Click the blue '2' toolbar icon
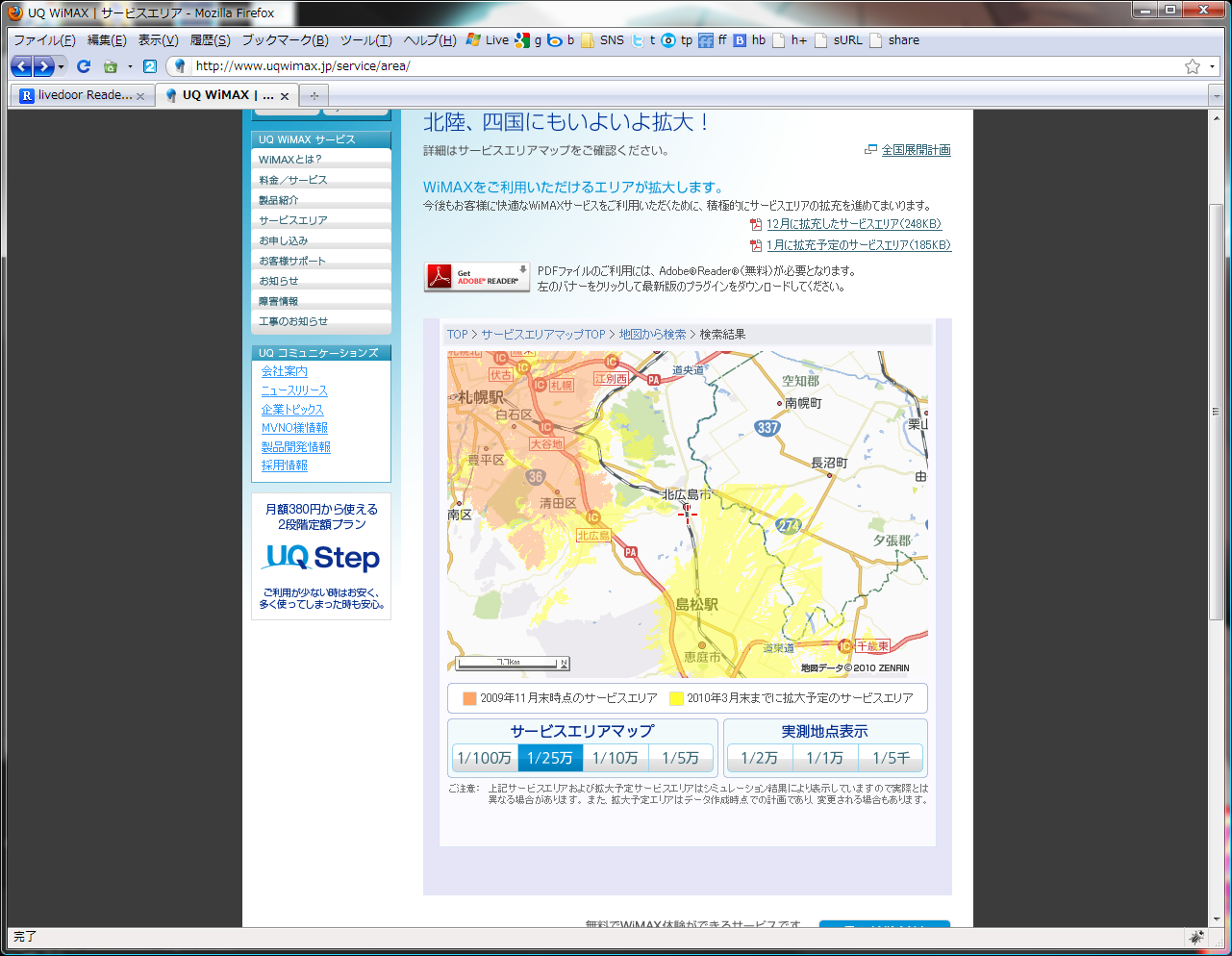Screen dimensions: 1232x956 click(x=150, y=66)
